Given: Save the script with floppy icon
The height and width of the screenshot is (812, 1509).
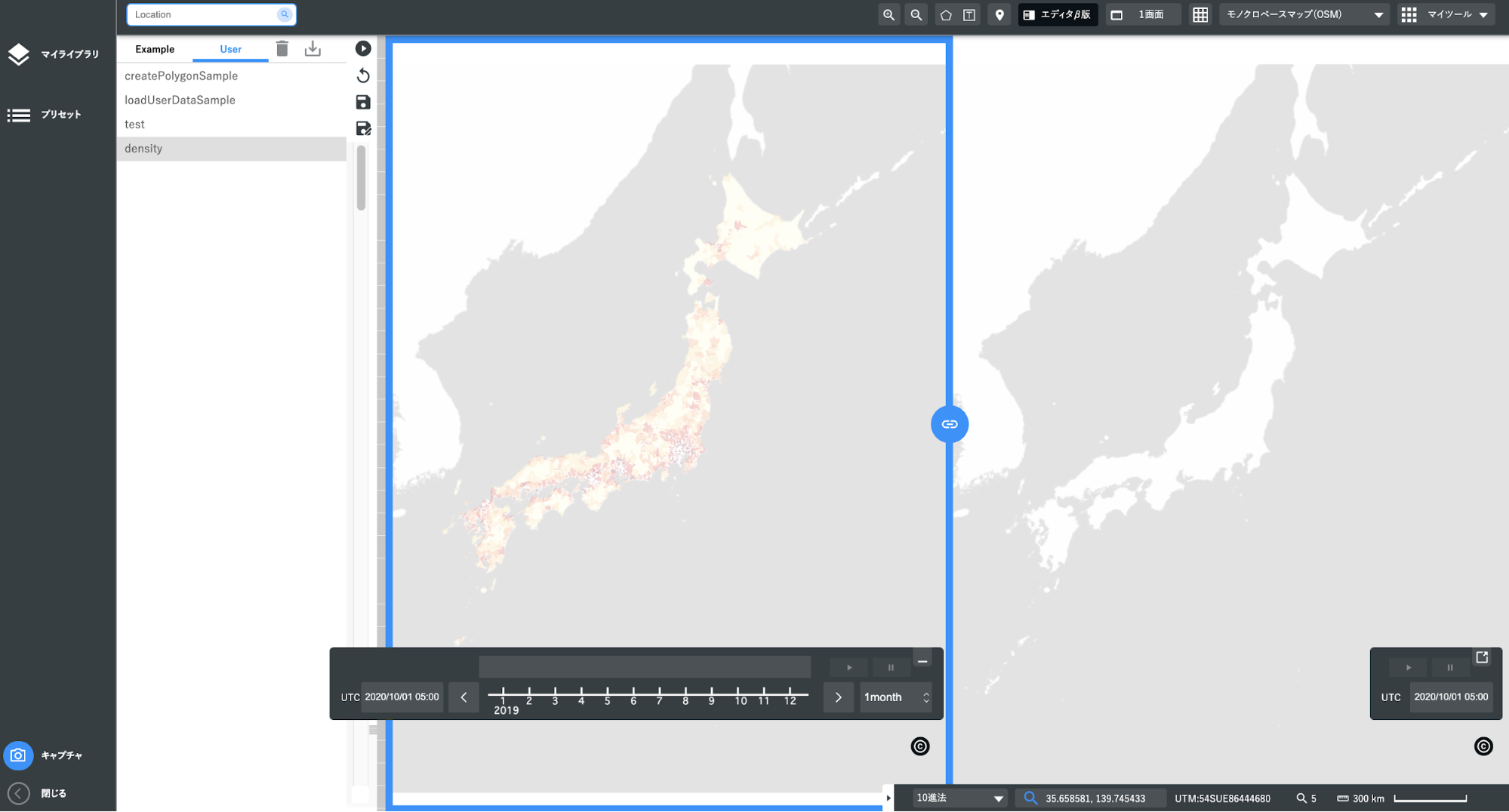Looking at the screenshot, I should (363, 102).
